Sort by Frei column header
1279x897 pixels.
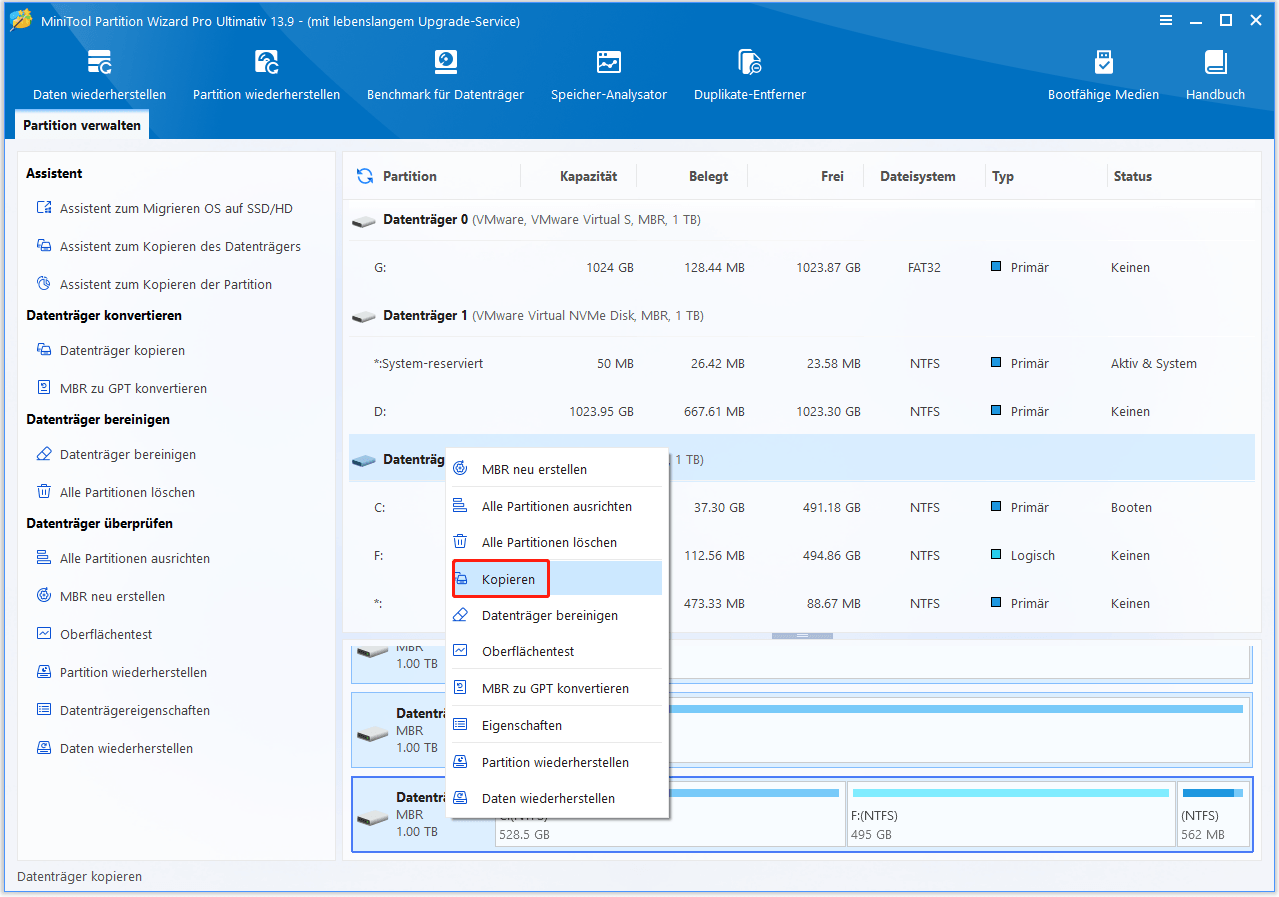[832, 176]
